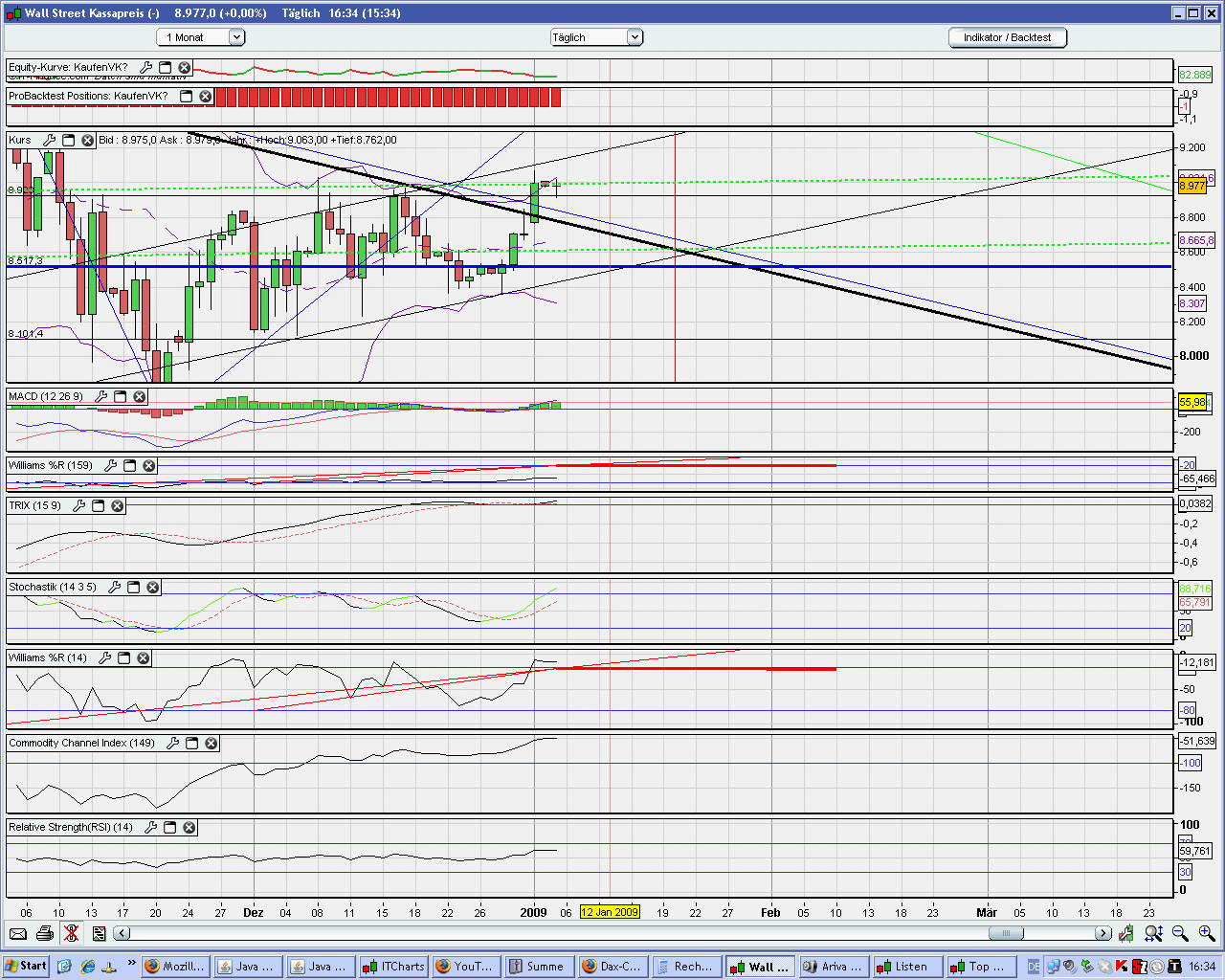Click the scroll-right arrow of time scrollbar
This screenshot has width=1225, height=980.
[1103, 933]
